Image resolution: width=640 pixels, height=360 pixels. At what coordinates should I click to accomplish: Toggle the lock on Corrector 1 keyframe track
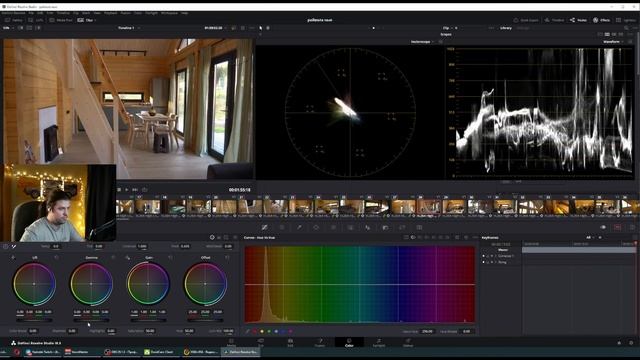[x=488, y=256]
